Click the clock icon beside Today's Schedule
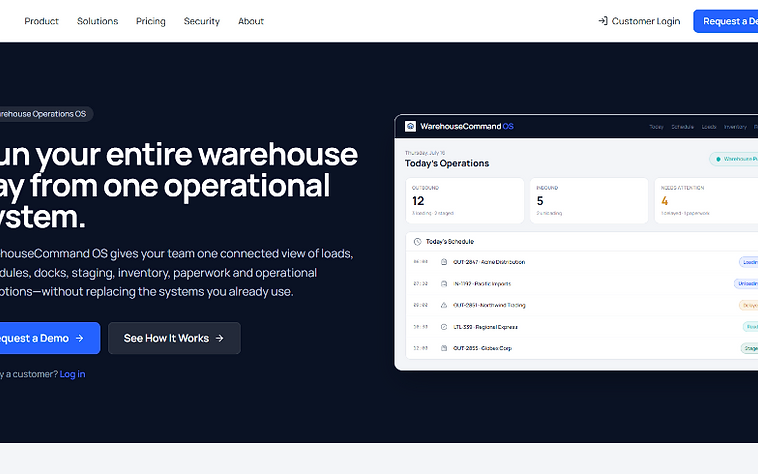Screen dimensions: 758x474 point(418,242)
